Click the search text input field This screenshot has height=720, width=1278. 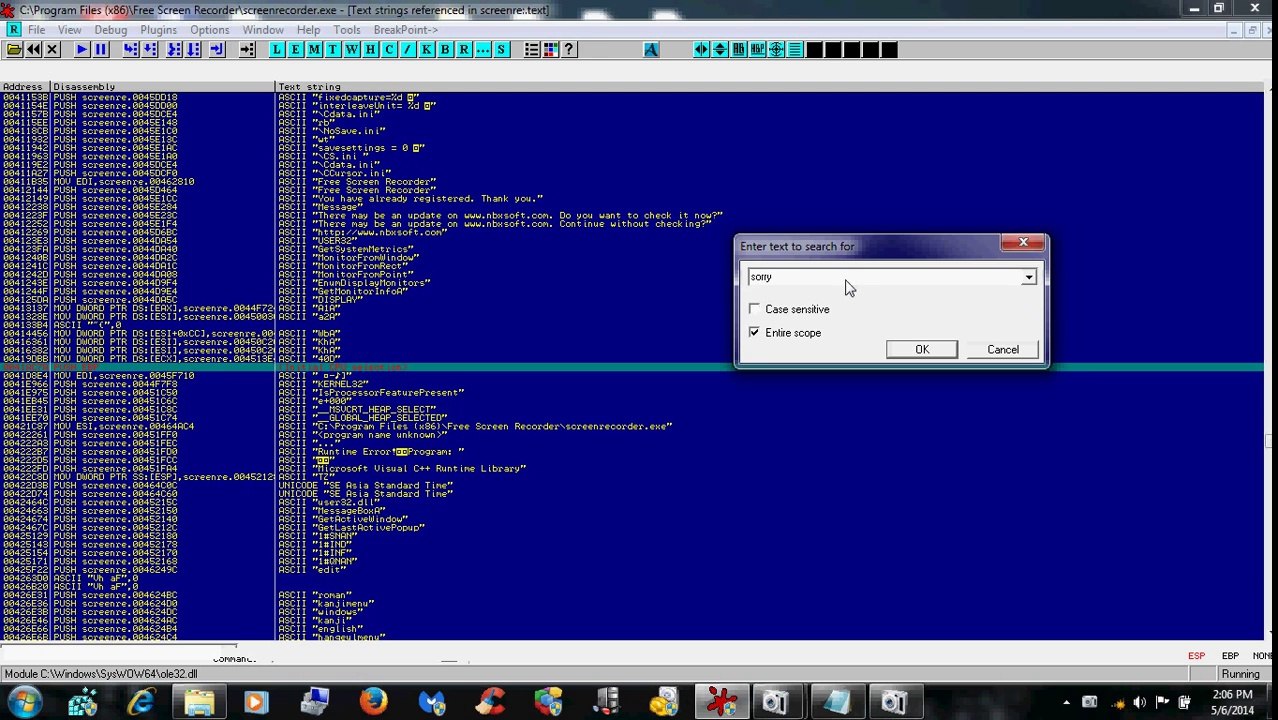pos(883,277)
